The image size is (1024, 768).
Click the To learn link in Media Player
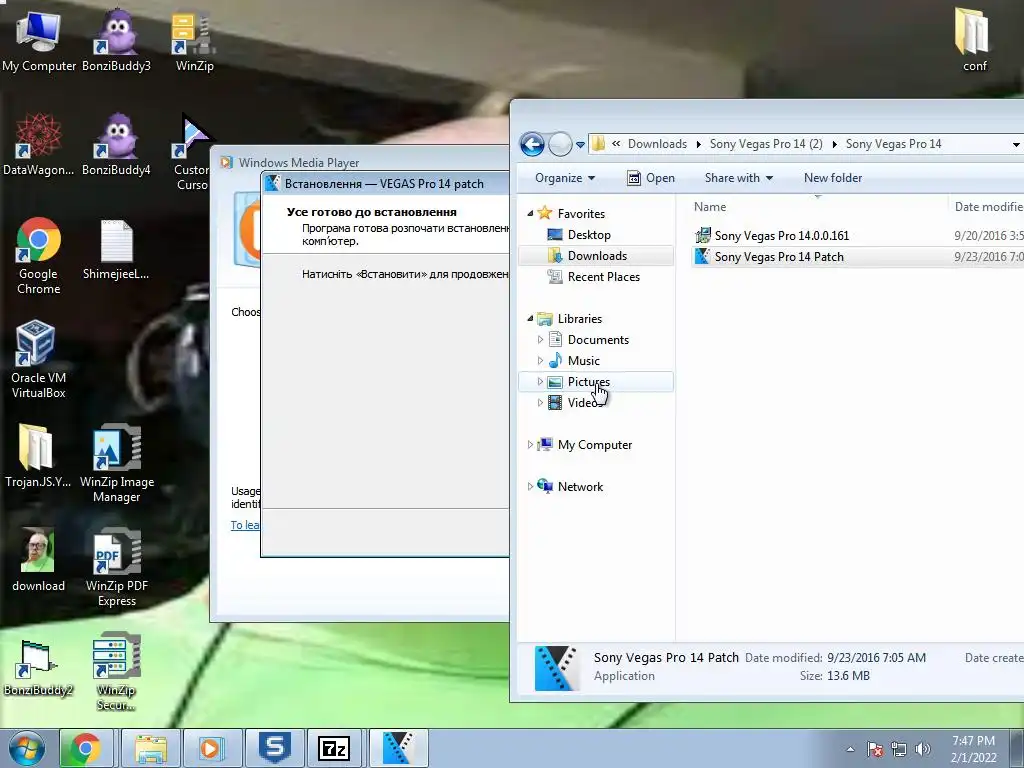pos(245,525)
